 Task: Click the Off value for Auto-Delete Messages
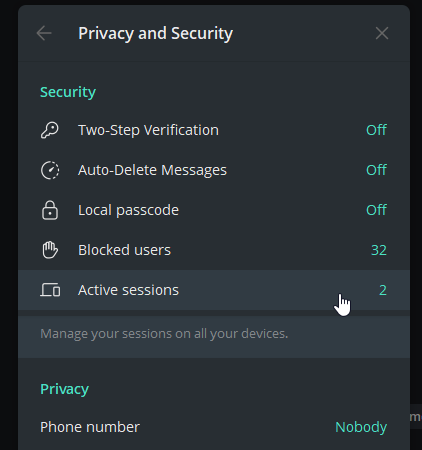[x=376, y=170]
